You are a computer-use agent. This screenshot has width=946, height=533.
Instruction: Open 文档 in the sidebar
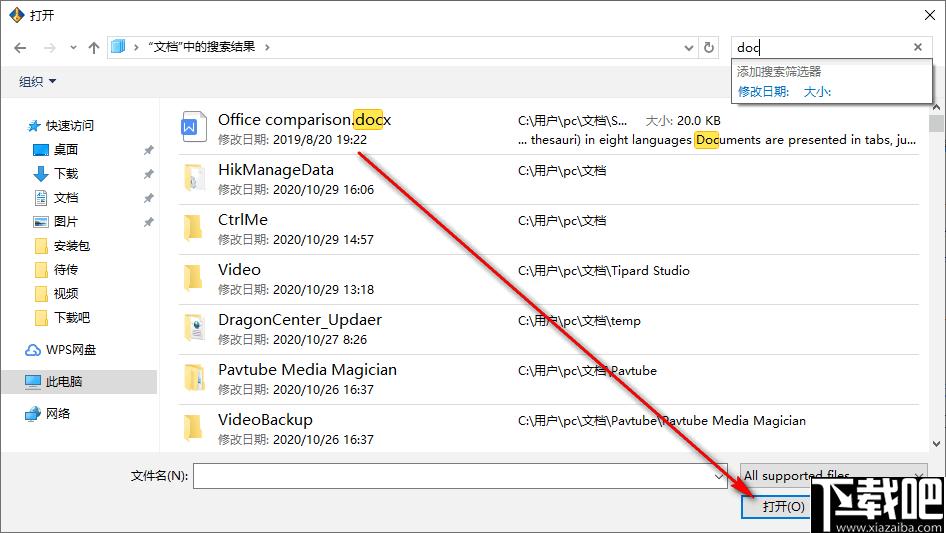click(x=56, y=198)
